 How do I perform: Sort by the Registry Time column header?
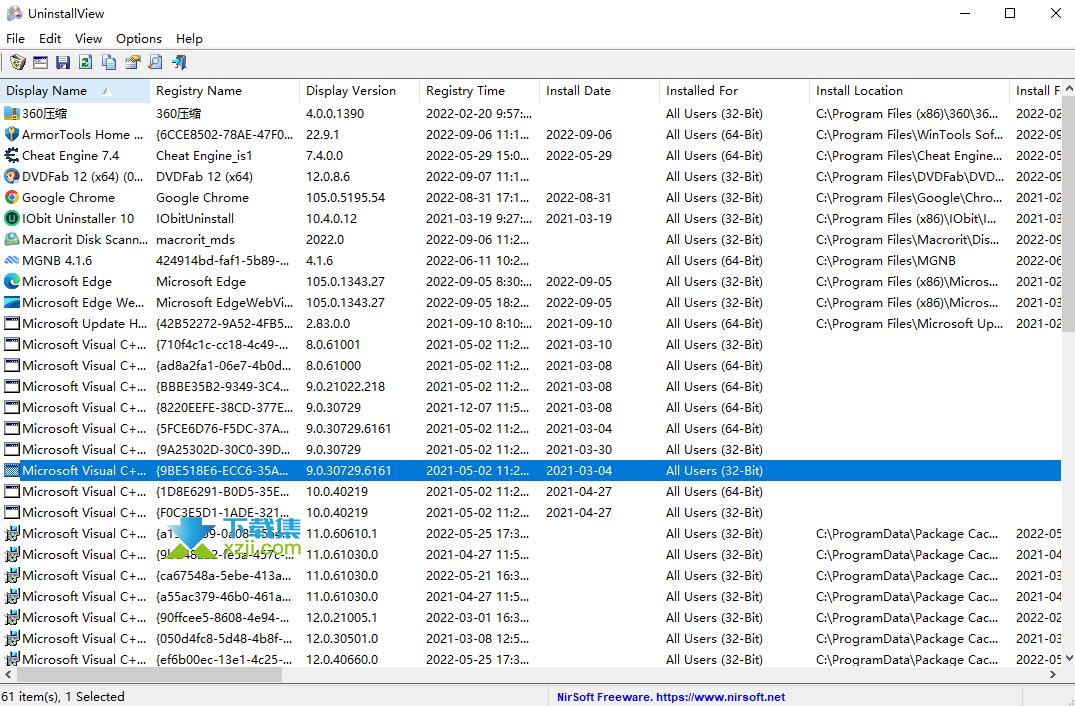(479, 90)
